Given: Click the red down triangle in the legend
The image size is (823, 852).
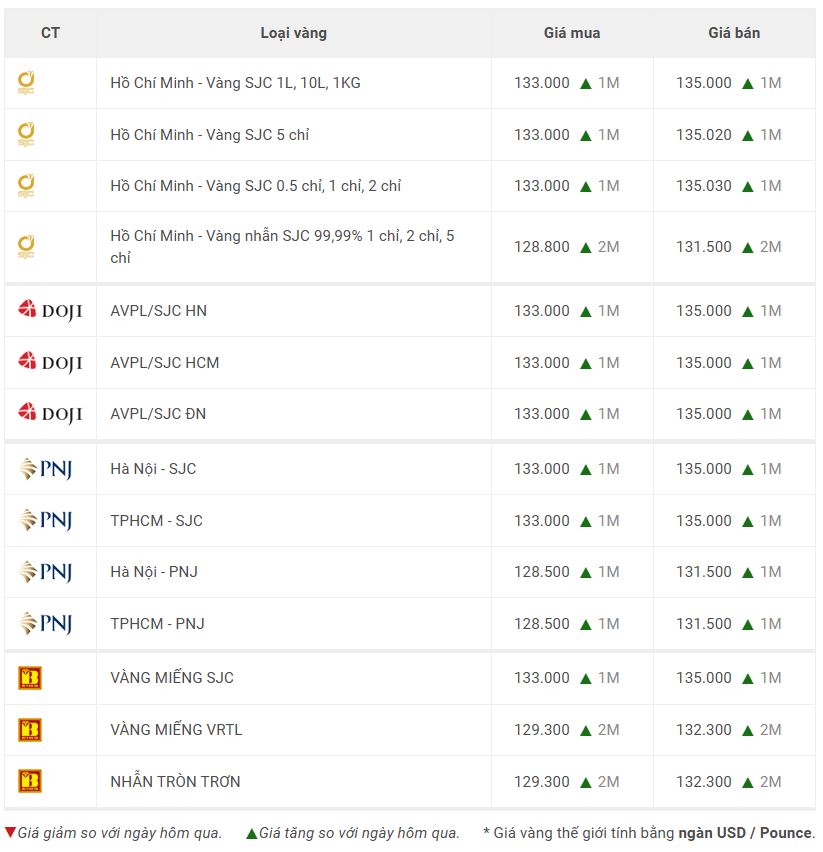Looking at the screenshot, I should coord(10,832).
